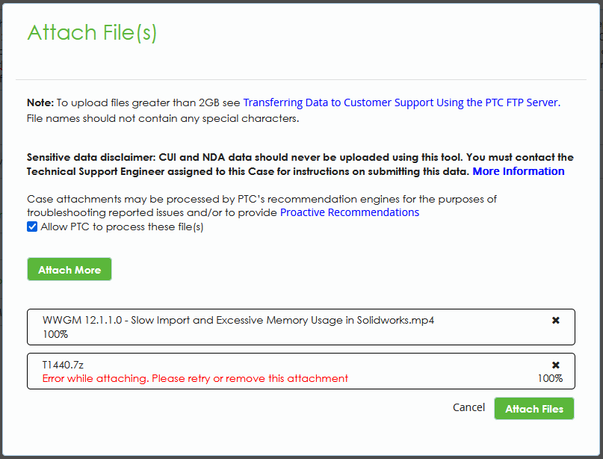Click the 'Case attachments may be processed' paragraph
This screenshot has width=603, height=459.
click(262, 206)
